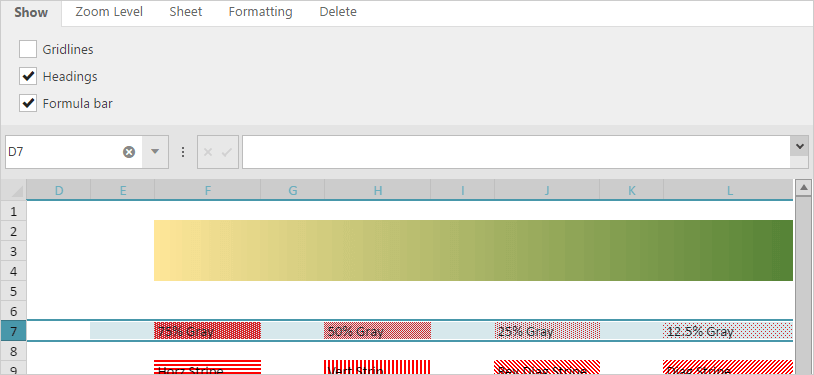Uncheck the Formula bar checkbox
Viewport: 814px width, 375px height.
point(28,103)
